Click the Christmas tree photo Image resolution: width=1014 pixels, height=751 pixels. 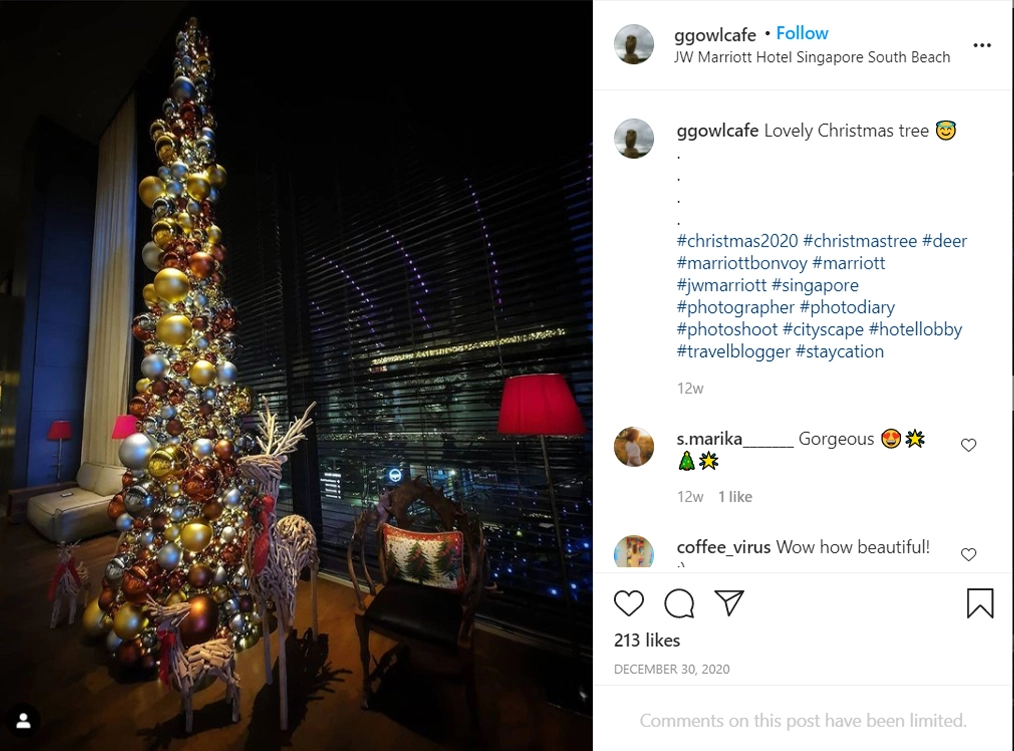[296, 375]
